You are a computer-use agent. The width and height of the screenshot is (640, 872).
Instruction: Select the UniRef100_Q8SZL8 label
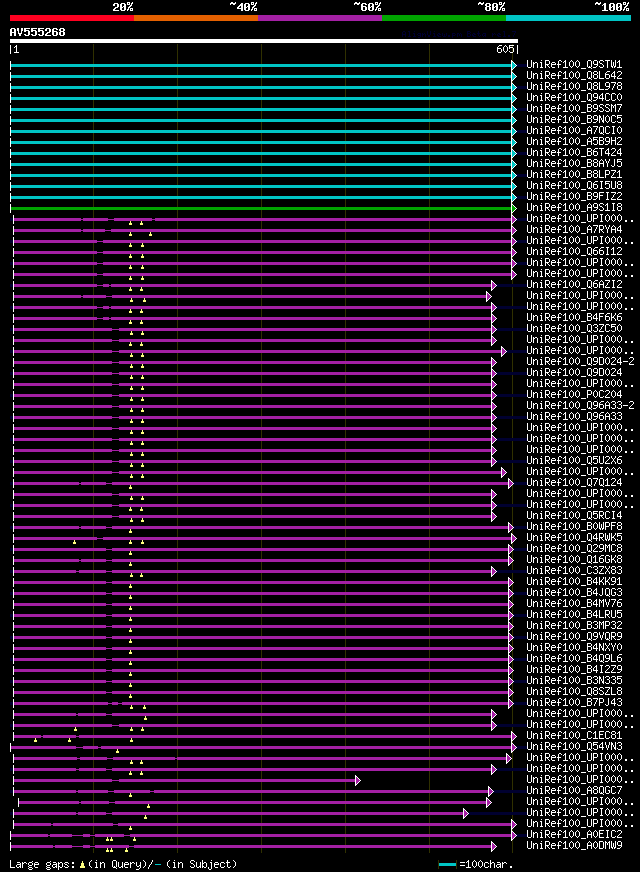(x=574, y=691)
